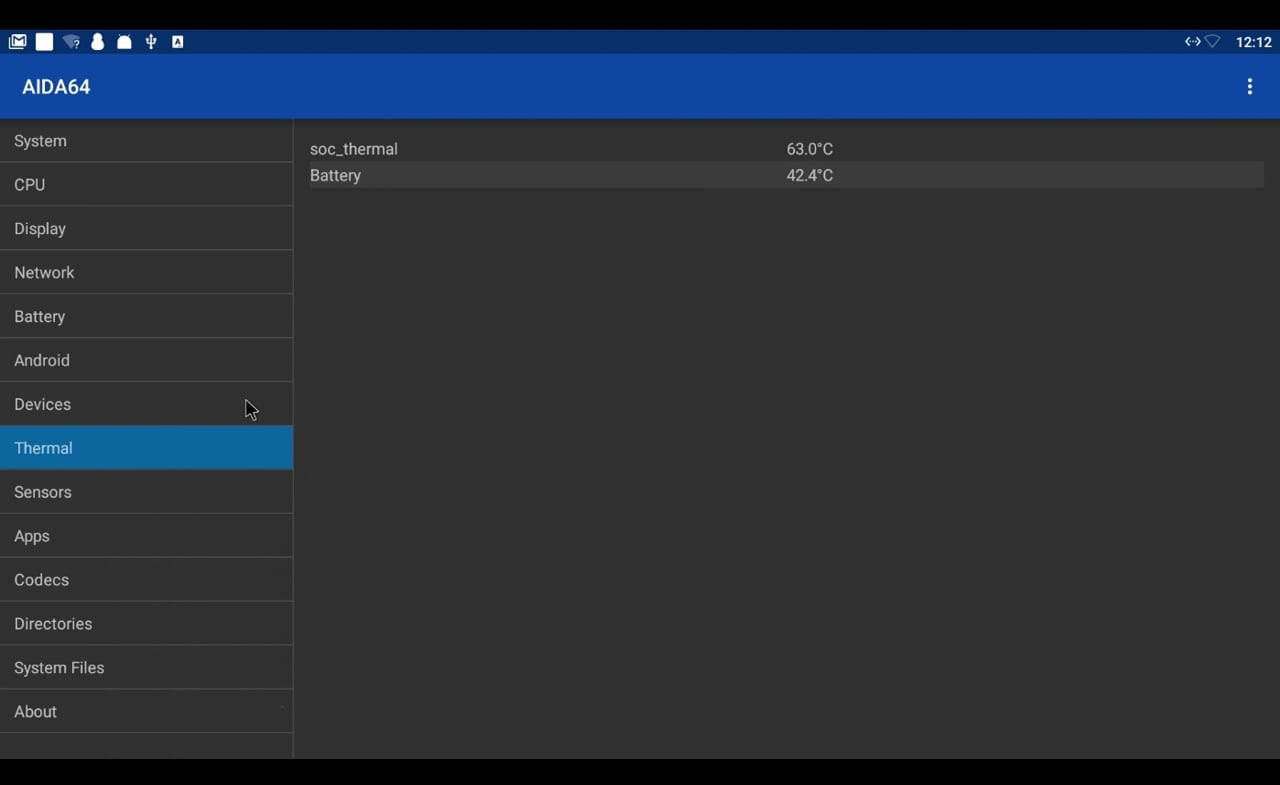Image resolution: width=1280 pixels, height=785 pixels.
Task: Tap the white square notification icon
Action: (x=44, y=42)
